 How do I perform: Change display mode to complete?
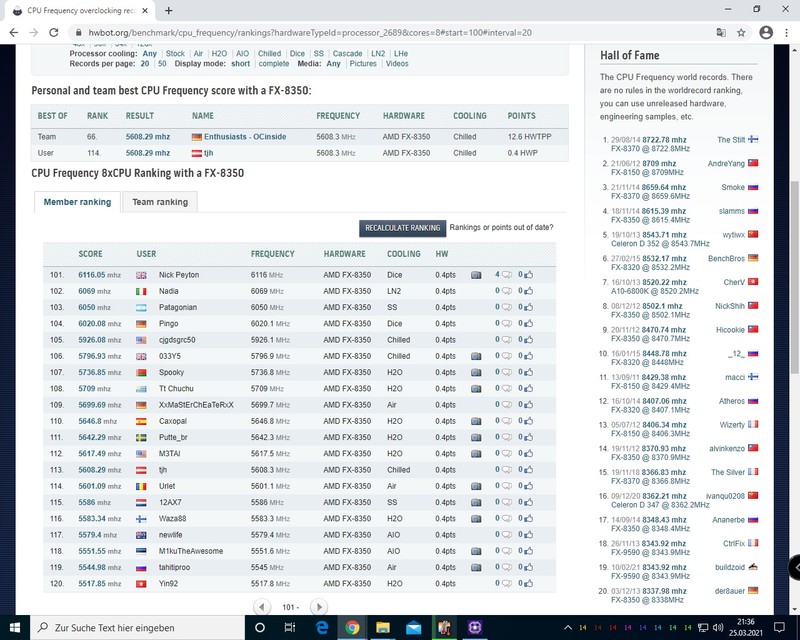click(274, 64)
